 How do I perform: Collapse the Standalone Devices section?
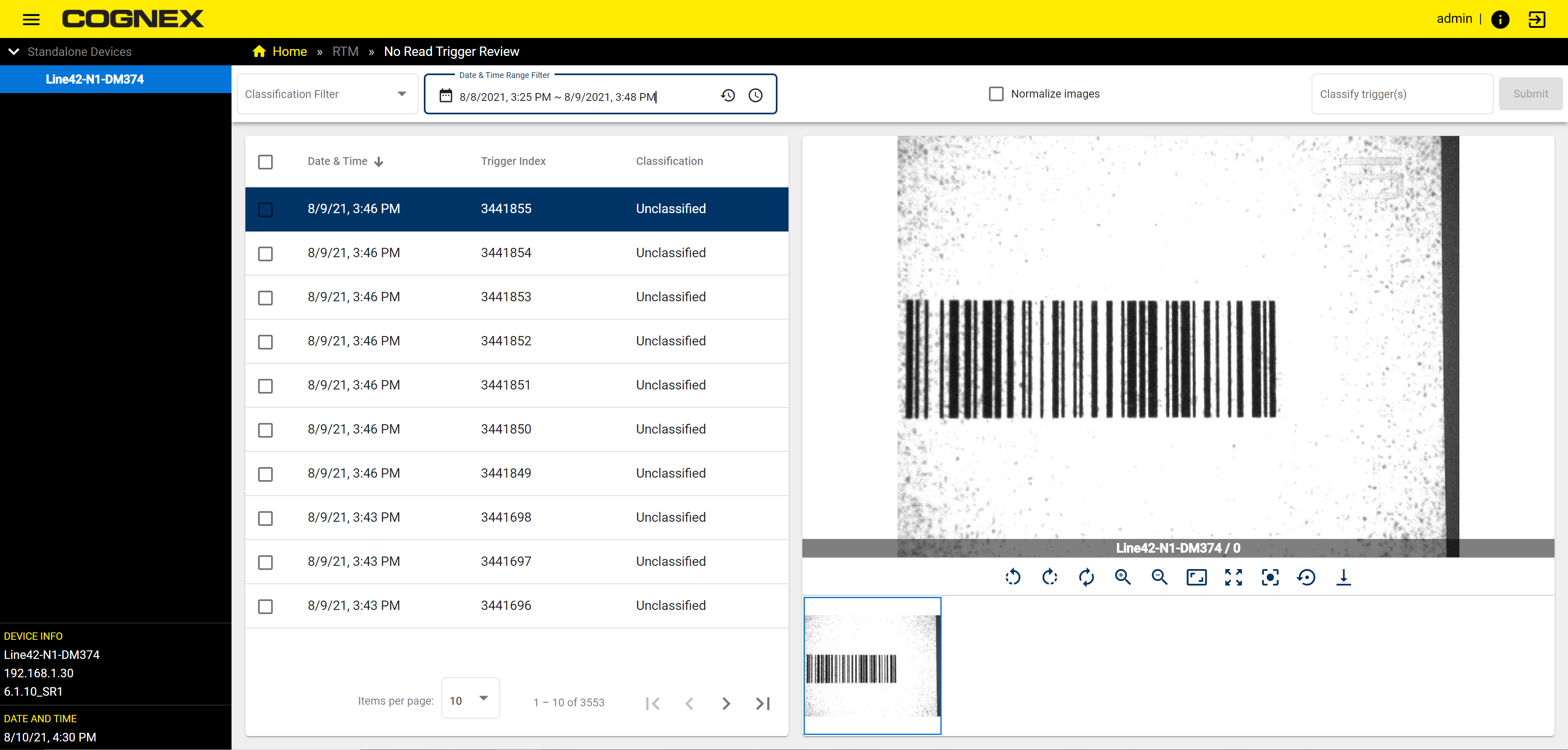tap(14, 52)
